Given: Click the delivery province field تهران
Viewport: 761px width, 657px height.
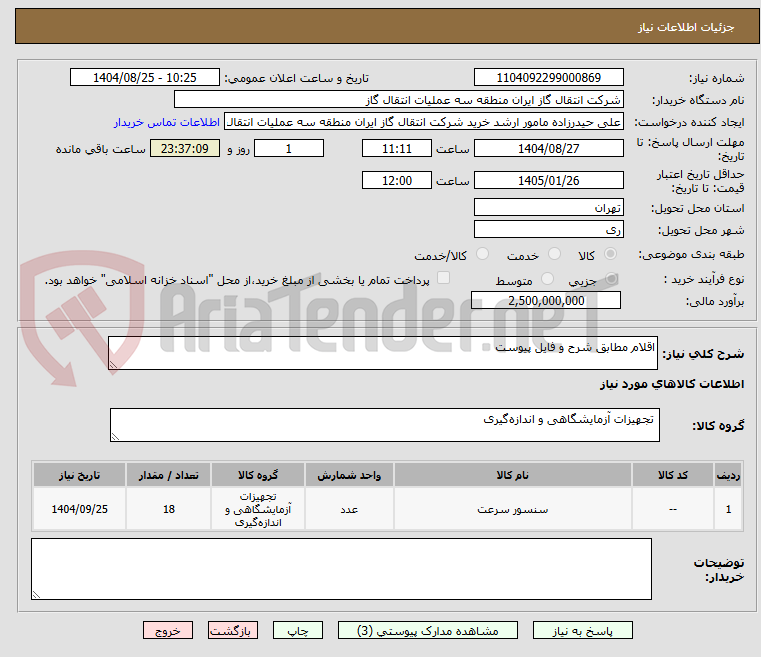Looking at the screenshot, I should tap(548, 208).
